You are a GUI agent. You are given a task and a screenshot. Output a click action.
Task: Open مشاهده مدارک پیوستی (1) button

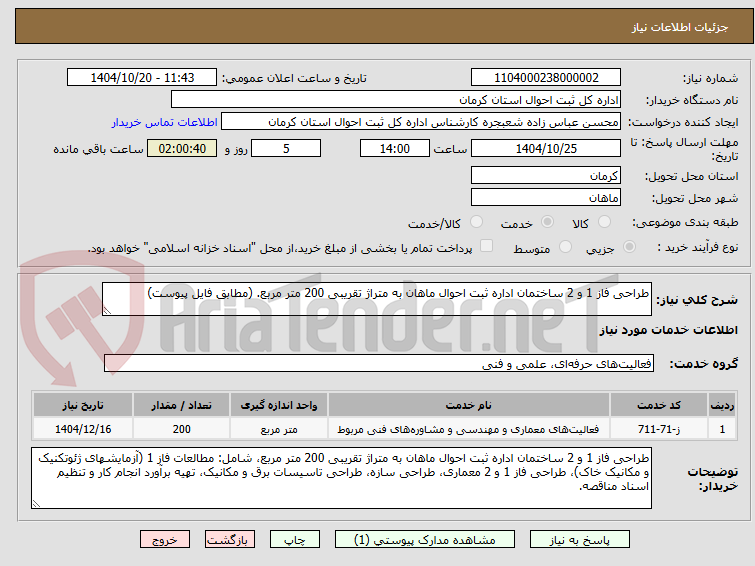(x=425, y=540)
